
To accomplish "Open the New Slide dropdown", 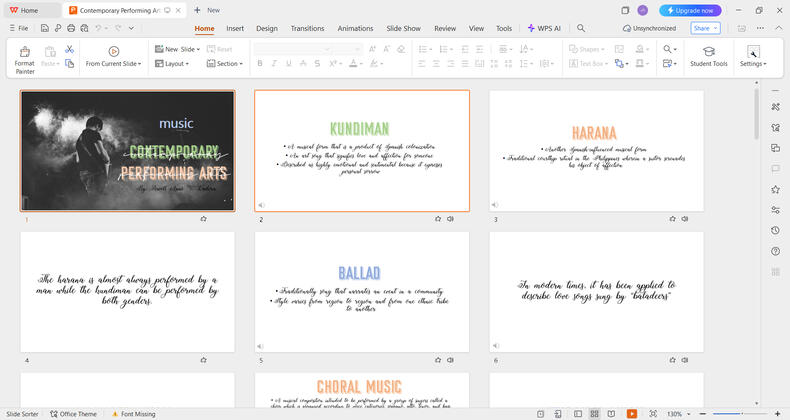I will click(x=177, y=49).
